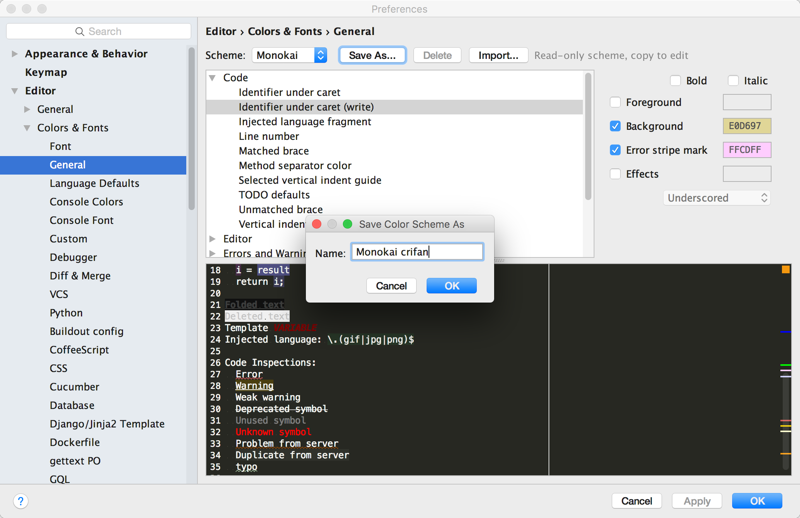Viewport: 800px width, 518px height.
Task: Open Dockerfile color settings
Action: pos(74,442)
